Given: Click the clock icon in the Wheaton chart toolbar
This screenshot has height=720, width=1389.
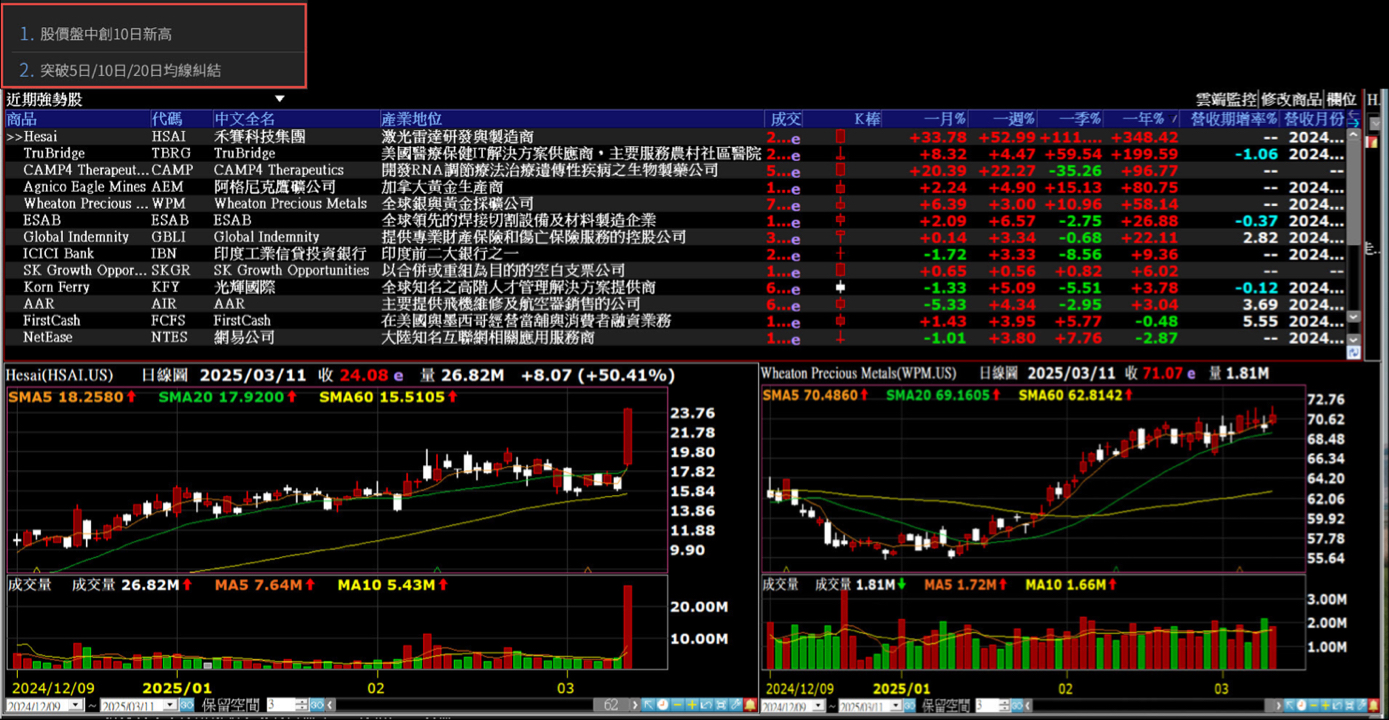Looking at the screenshot, I should pos(1301,705).
